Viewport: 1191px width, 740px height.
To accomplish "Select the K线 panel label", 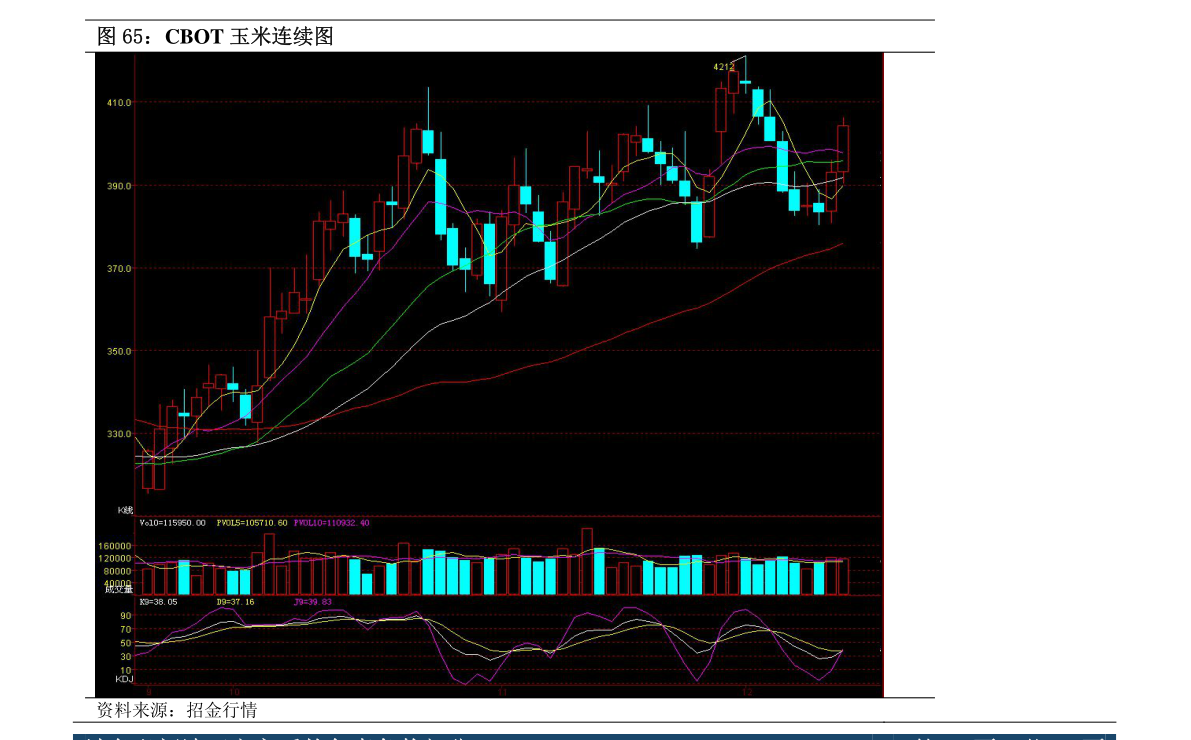I will [125, 510].
